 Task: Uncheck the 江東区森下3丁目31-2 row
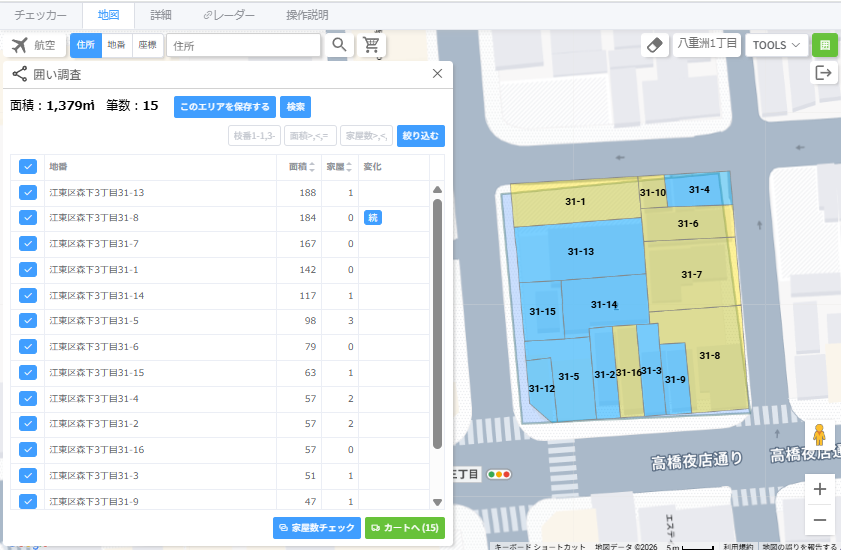[28, 423]
